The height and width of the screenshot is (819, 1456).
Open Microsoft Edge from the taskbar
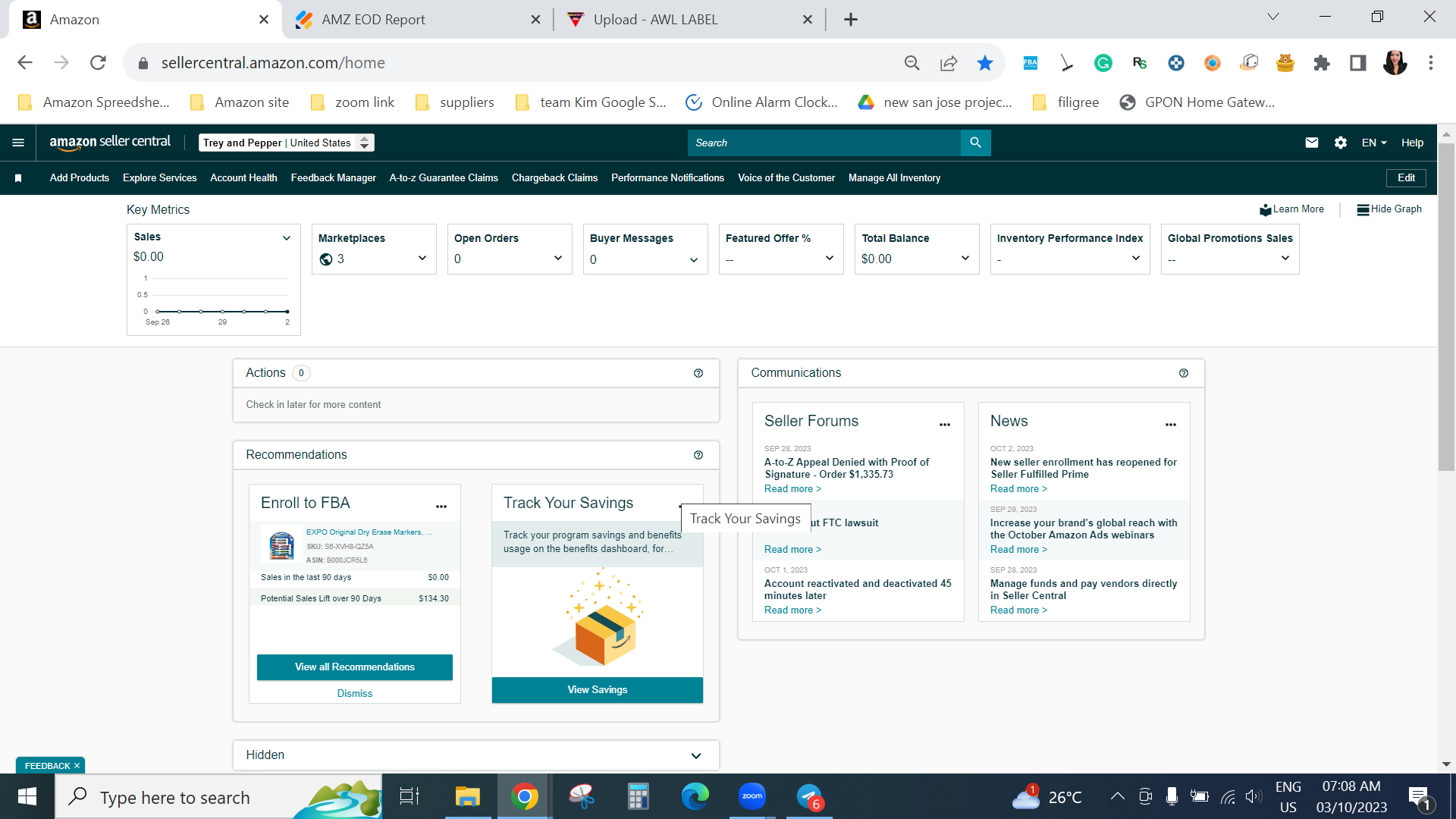[x=695, y=796]
